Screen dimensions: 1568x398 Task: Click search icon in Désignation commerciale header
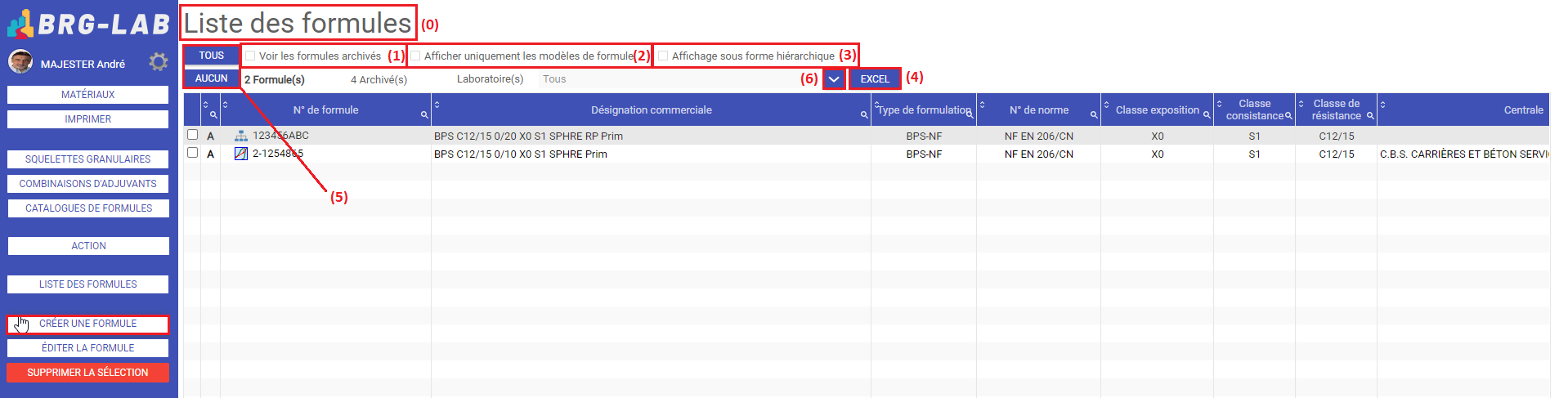point(864,115)
